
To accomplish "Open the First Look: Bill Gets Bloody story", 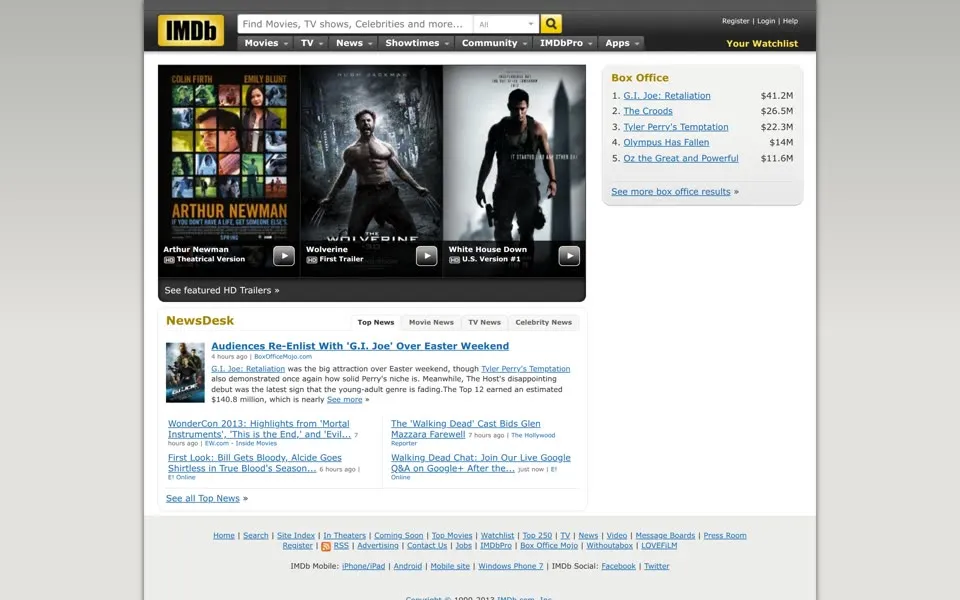I will [x=255, y=463].
